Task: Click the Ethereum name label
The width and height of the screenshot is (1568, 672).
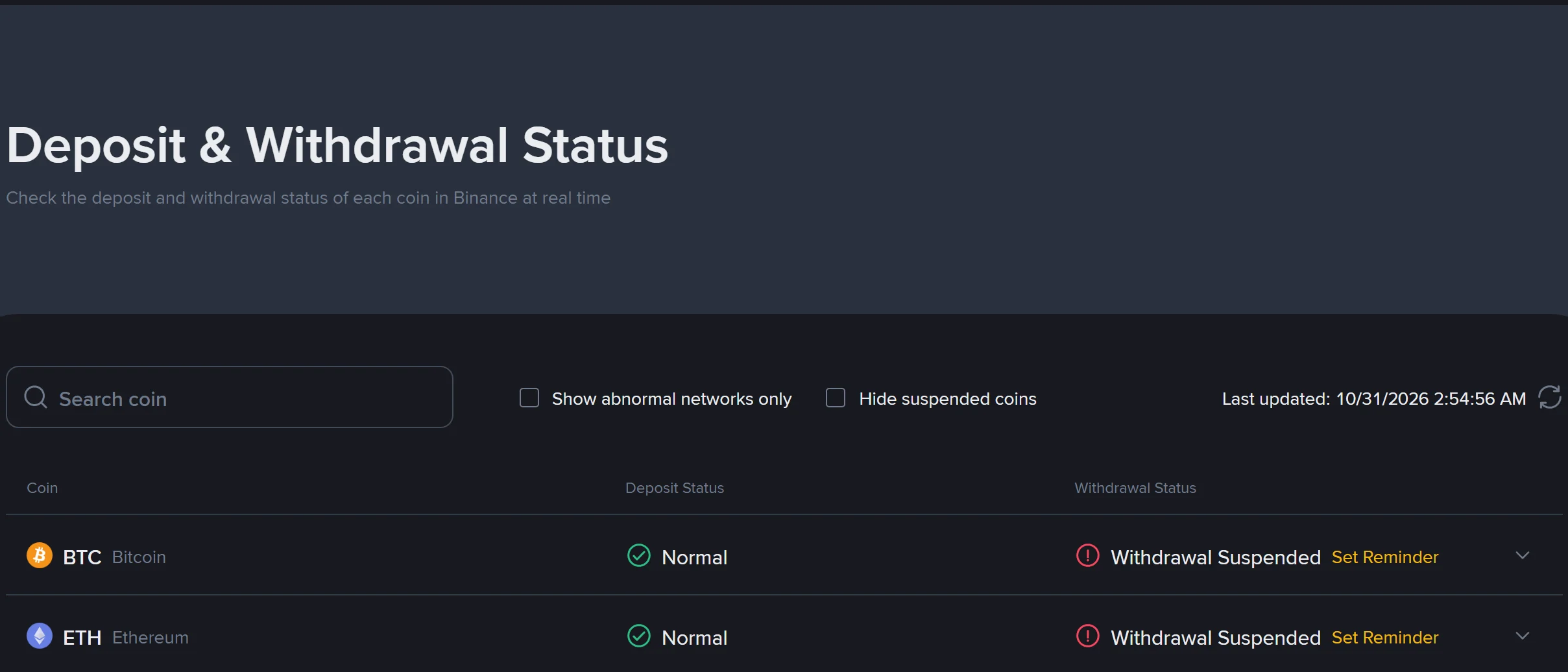Action: click(x=151, y=638)
